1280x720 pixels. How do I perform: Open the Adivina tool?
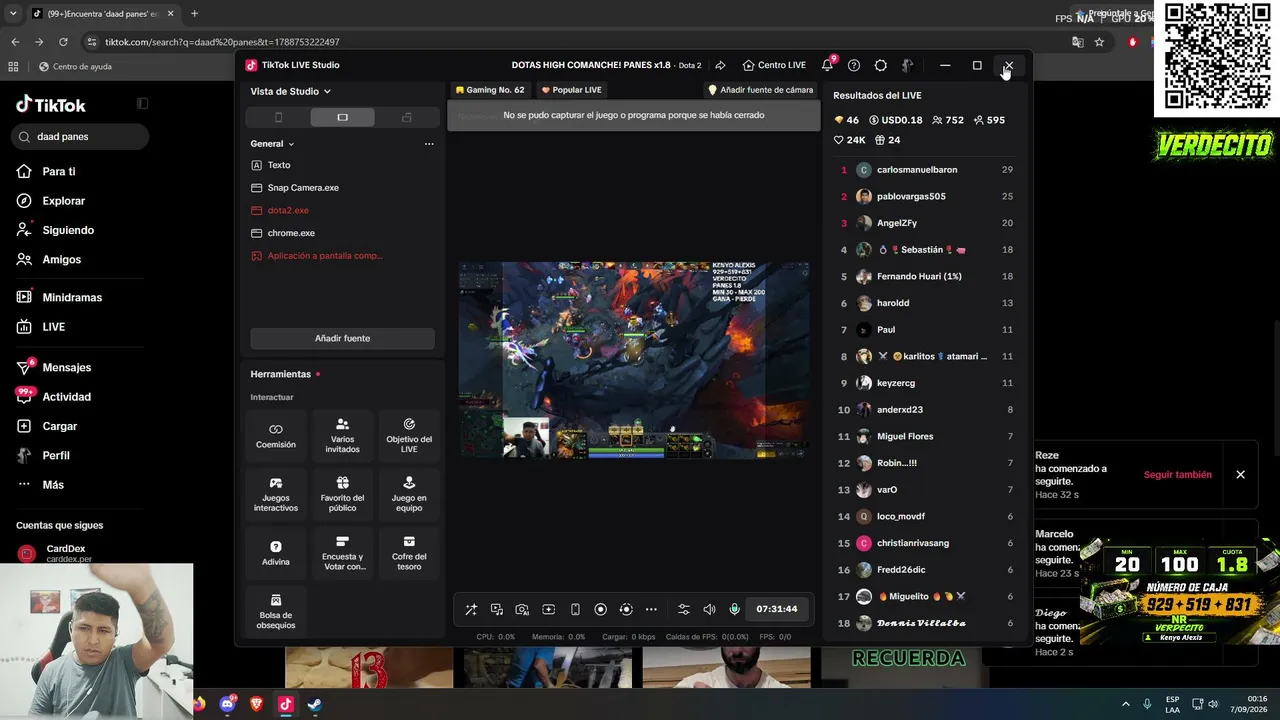click(276, 553)
